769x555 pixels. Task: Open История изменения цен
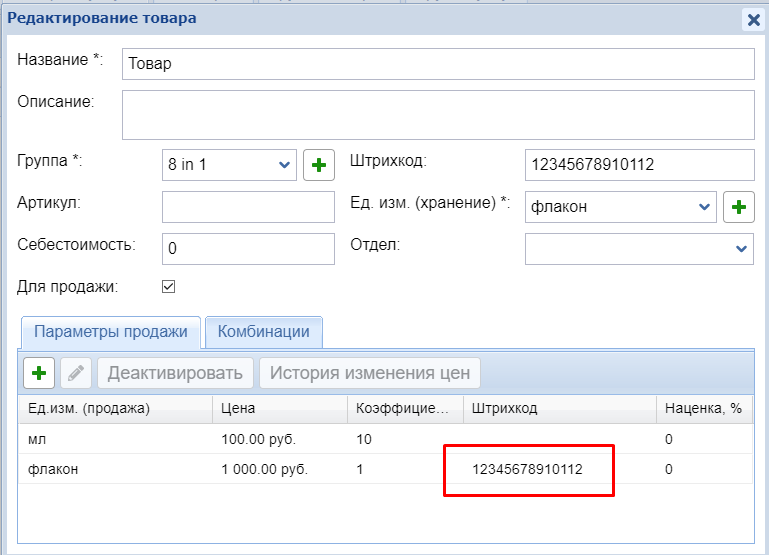click(x=371, y=373)
